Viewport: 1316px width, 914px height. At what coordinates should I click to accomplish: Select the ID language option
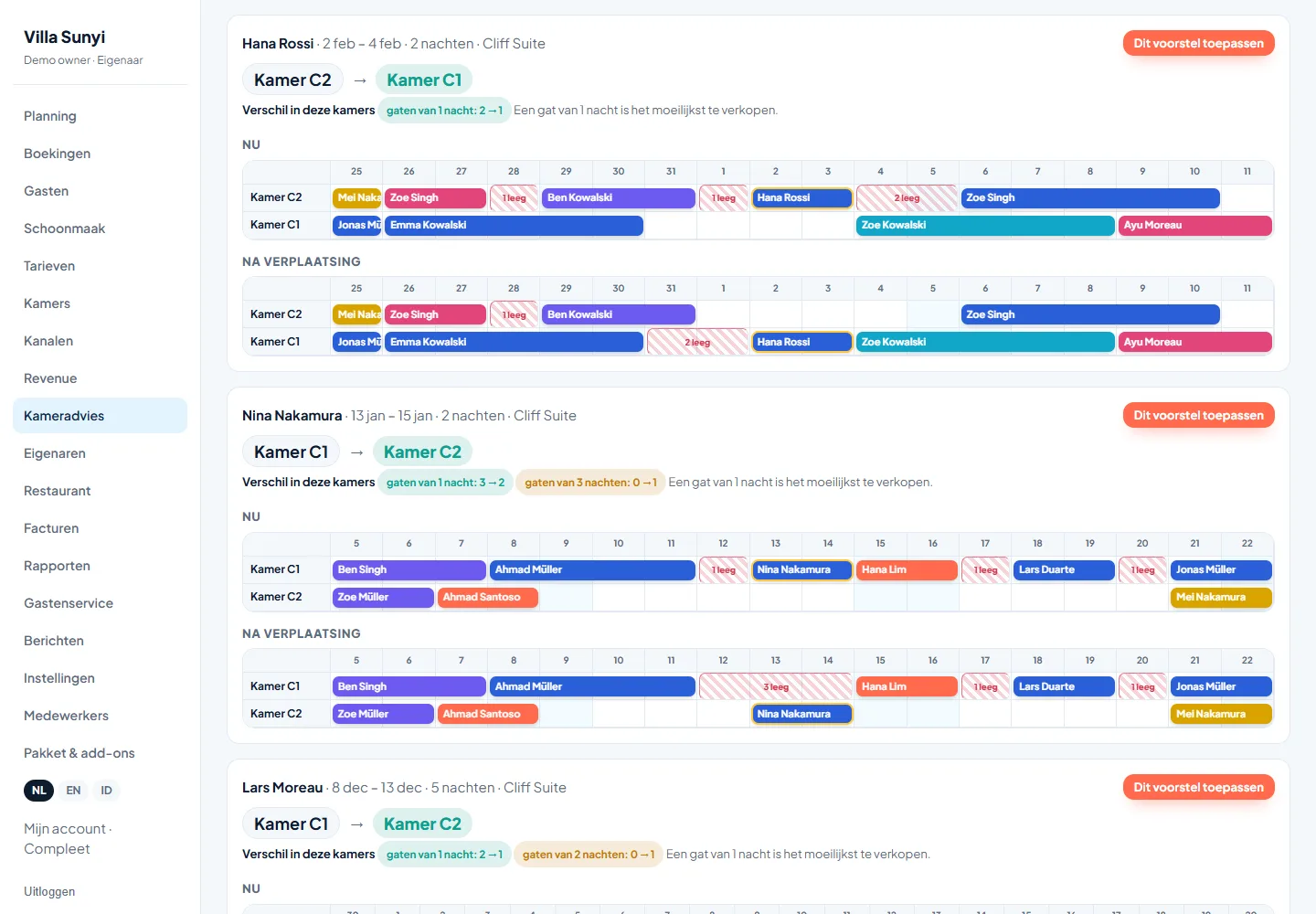[x=106, y=791]
